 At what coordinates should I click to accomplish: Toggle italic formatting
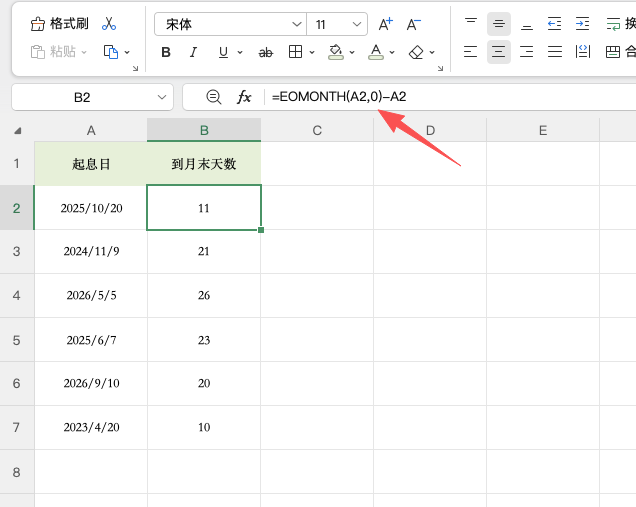coord(193,52)
